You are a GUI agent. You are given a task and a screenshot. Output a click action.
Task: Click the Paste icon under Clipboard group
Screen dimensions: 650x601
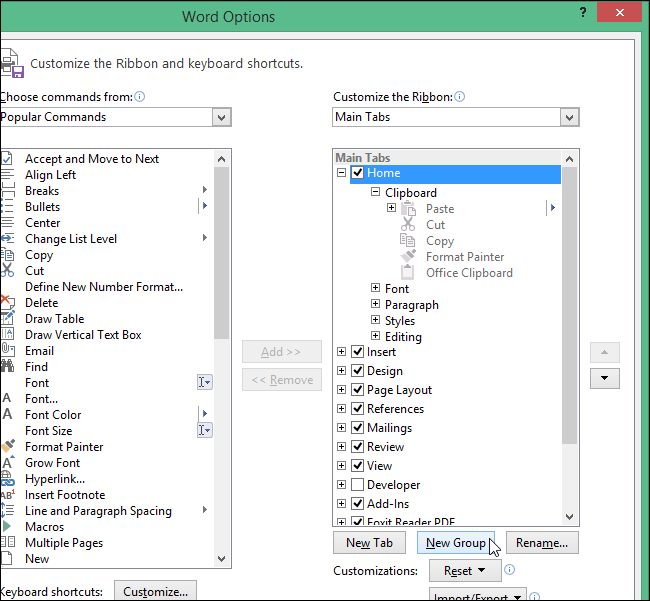[408, 208]
